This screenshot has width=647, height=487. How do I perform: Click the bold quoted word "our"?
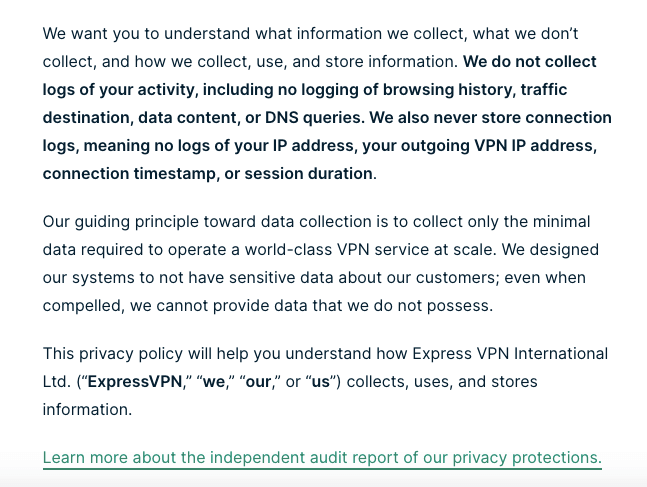[258, 382]
